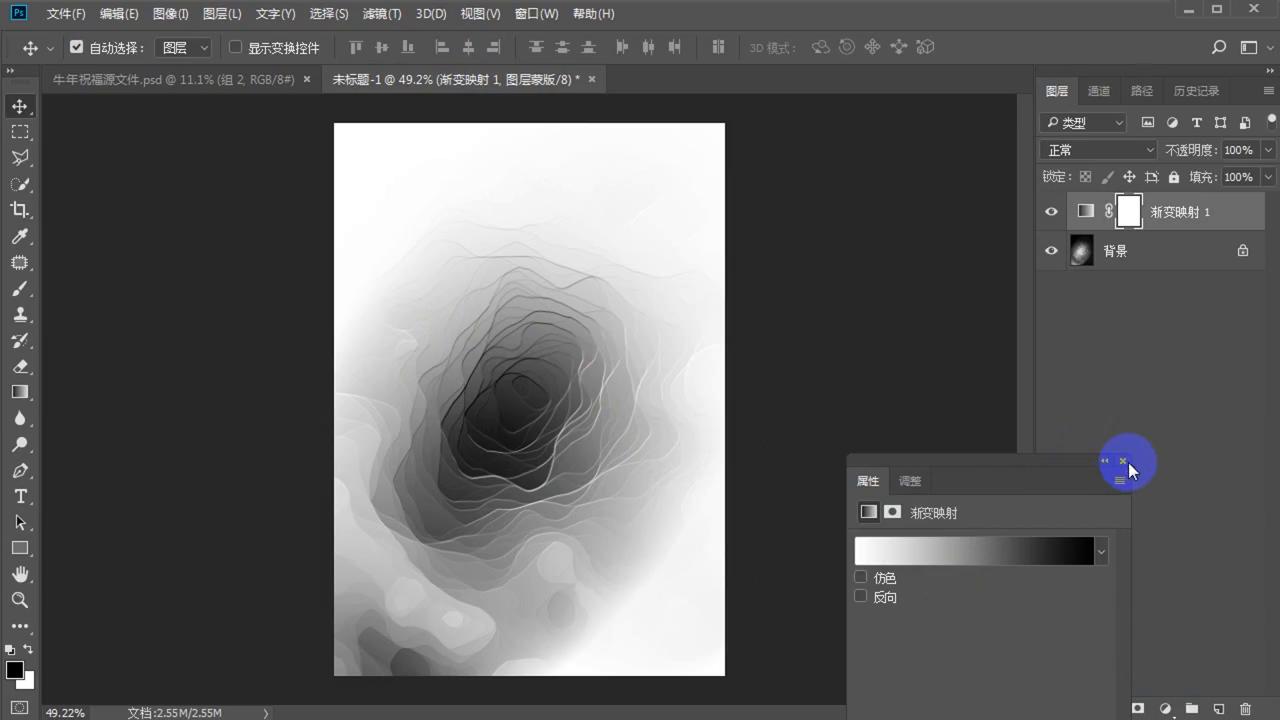The width and height of the screenshot is (1280, 720).
Task: Enable the 仿色 dither checkbox
Action: coord(861,578)
